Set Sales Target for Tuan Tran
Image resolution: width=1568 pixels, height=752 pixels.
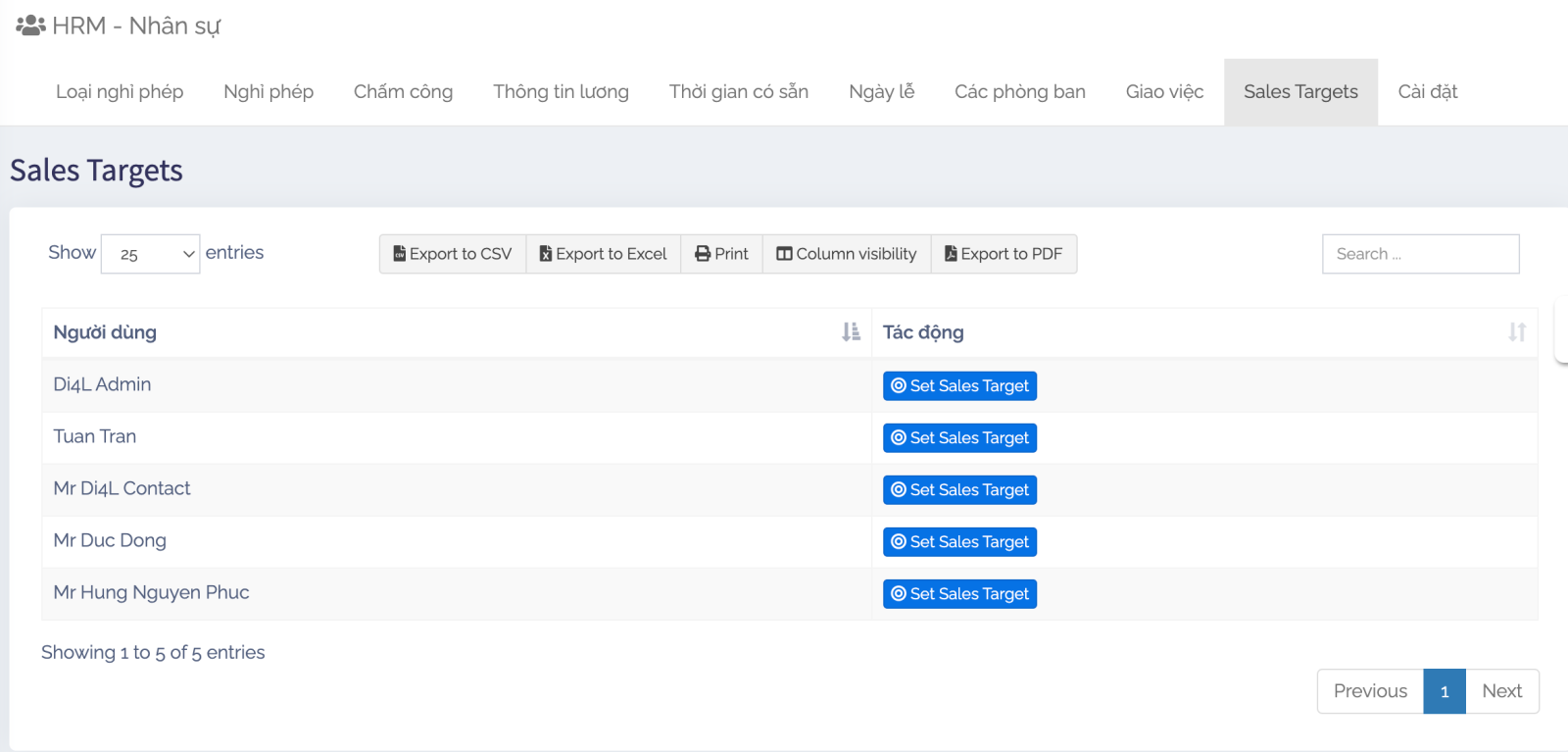(959, 438)
